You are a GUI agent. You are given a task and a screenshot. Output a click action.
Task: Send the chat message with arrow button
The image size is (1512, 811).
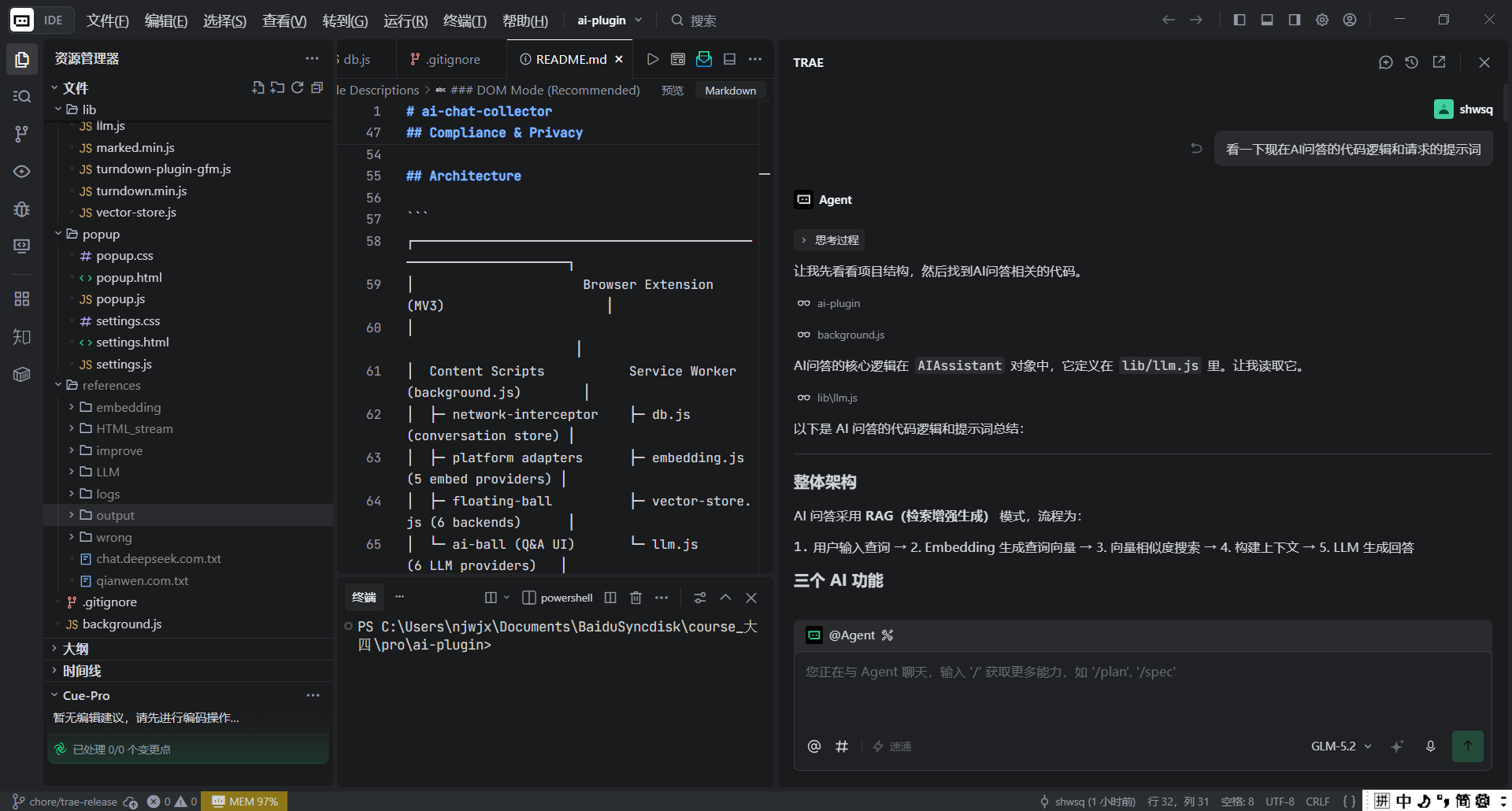[1468, 746]
